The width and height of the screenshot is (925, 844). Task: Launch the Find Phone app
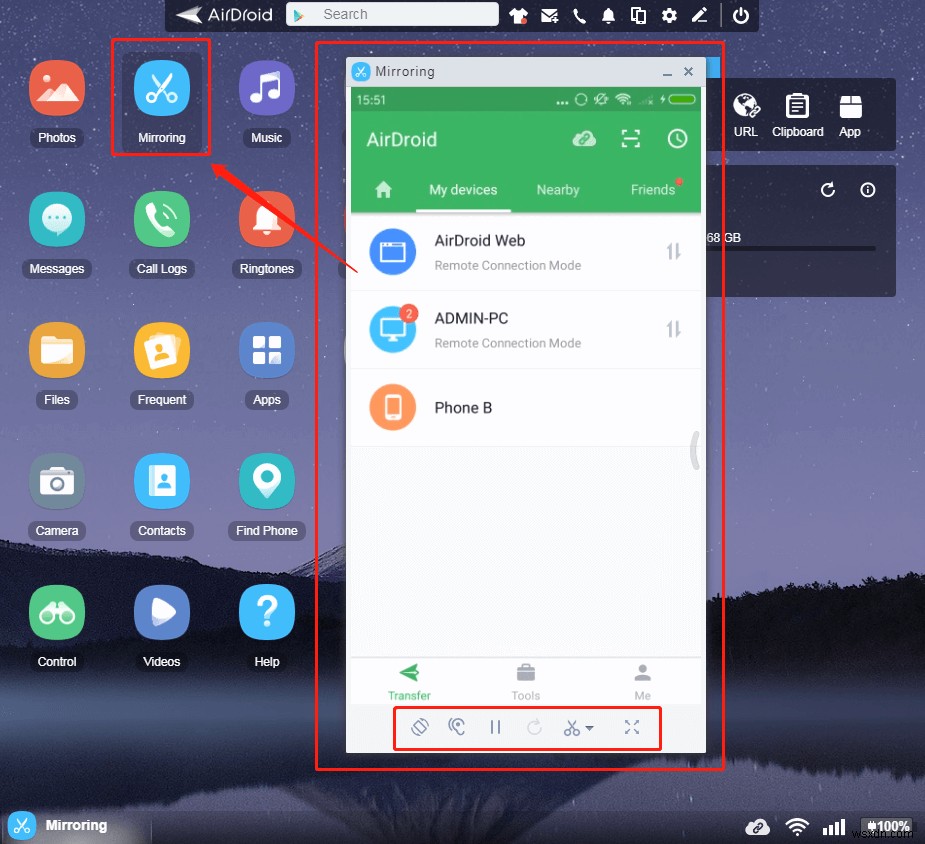pyautogui.click(x=266, y=482)
